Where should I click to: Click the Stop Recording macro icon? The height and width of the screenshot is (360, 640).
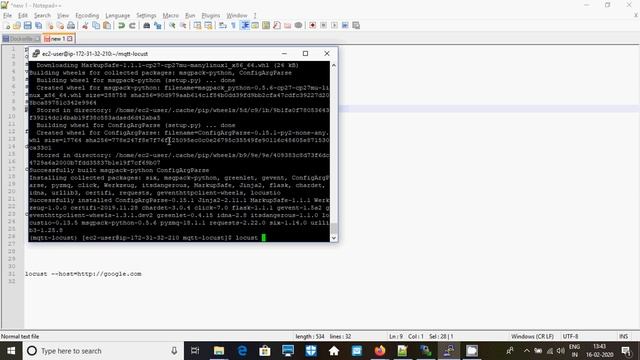point(323,25)
